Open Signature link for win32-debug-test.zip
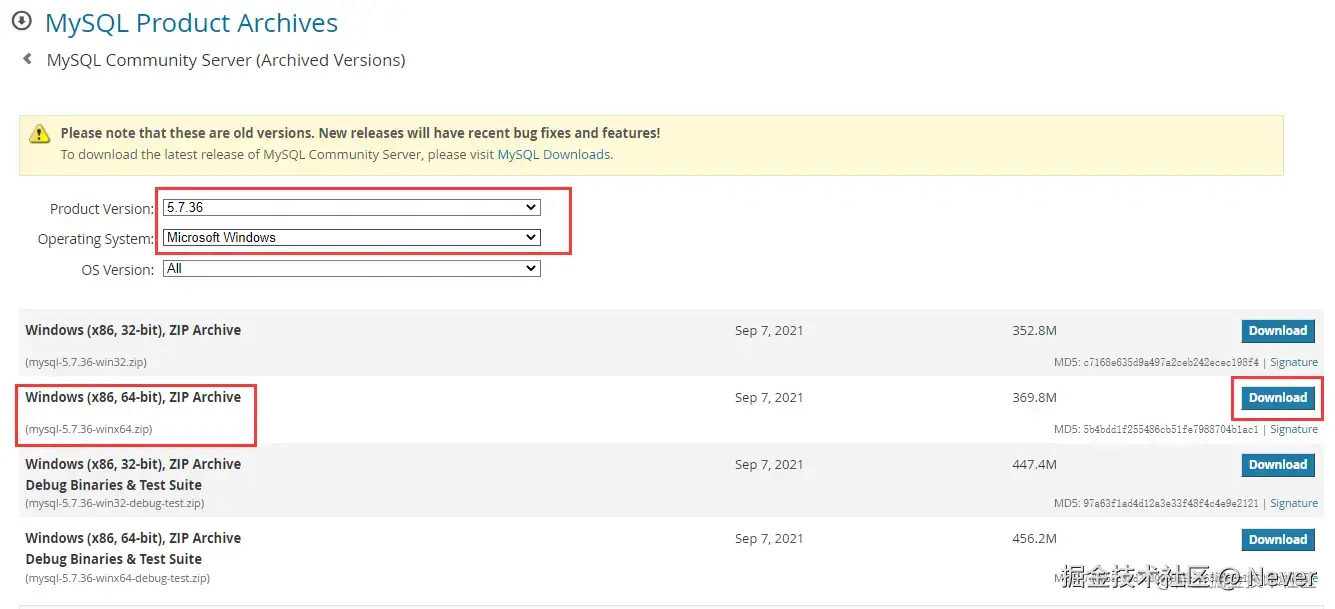The width and height of the screenshot is (1335, 609). [1294, 503]
